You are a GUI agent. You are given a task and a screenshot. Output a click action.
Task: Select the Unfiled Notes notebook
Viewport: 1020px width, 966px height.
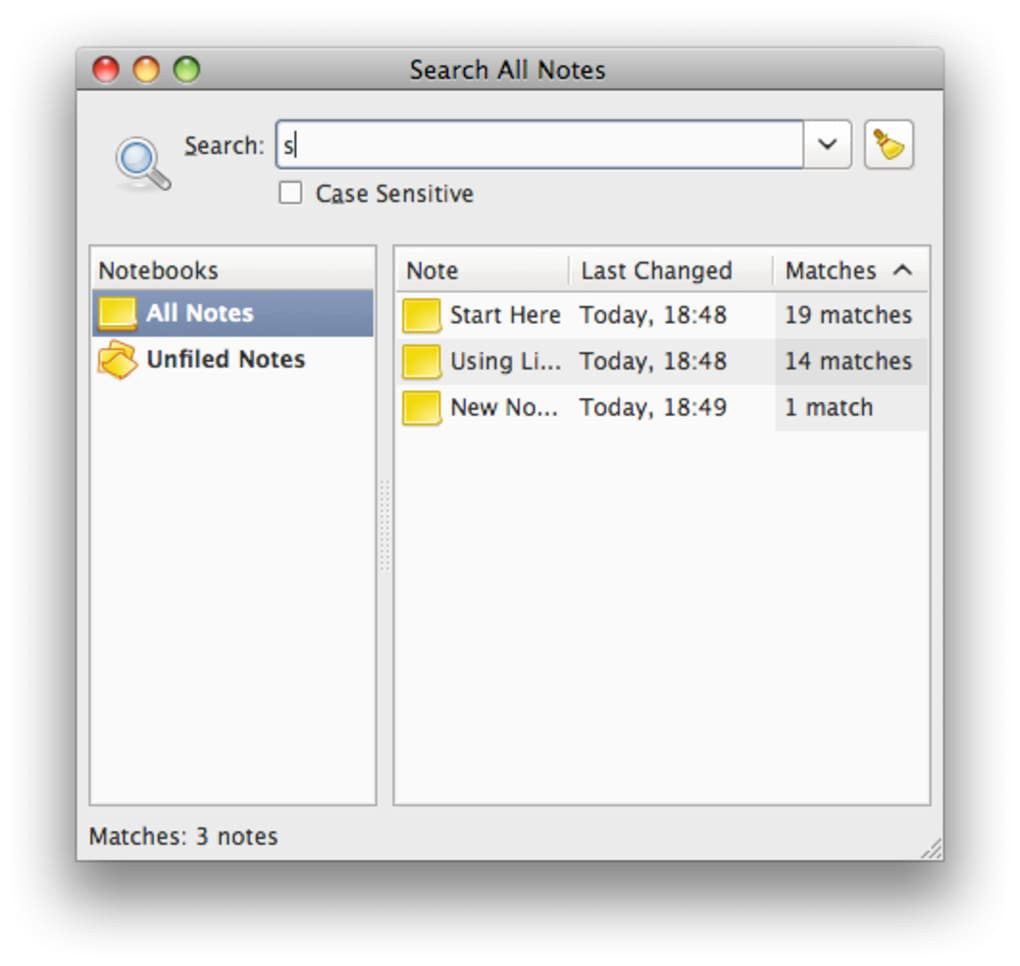[x=233, y=360]
